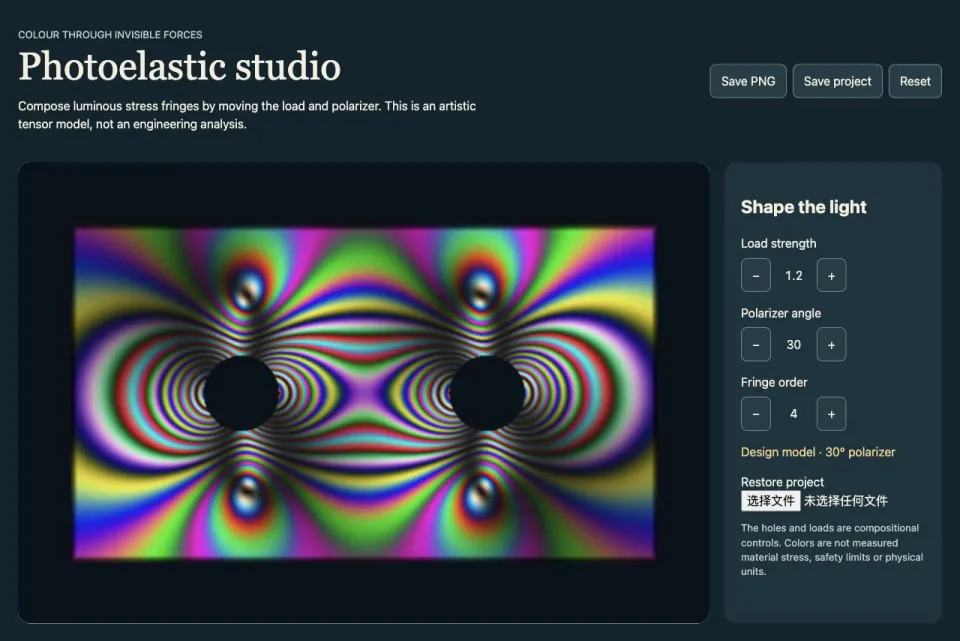Image resolution: width=960 pixels, height=641 pixels.
Task: Reset the studio settings
Action: [x=915, y=81]
